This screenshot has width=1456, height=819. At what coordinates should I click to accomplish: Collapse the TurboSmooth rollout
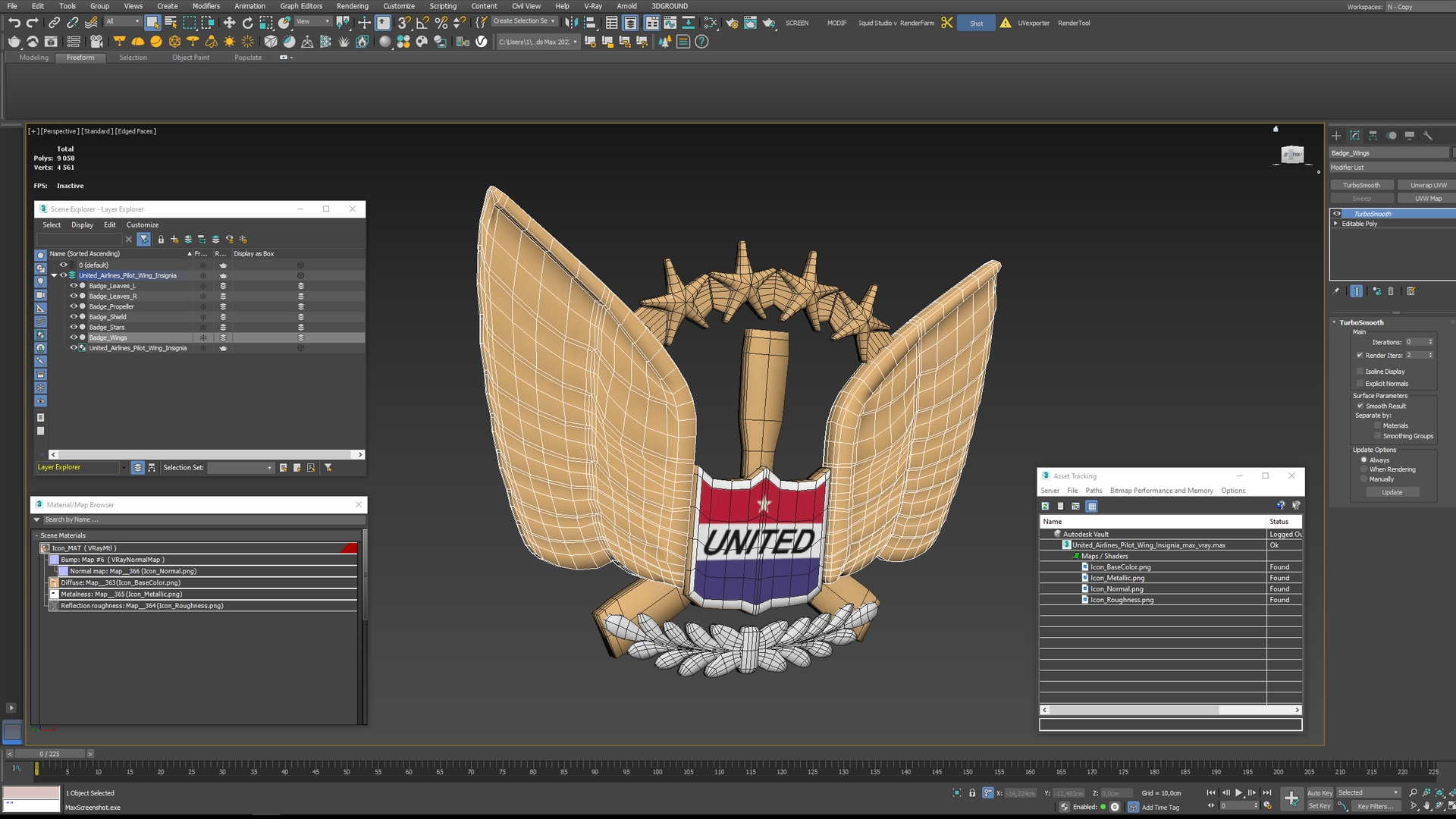click(x=1335, y=322)
